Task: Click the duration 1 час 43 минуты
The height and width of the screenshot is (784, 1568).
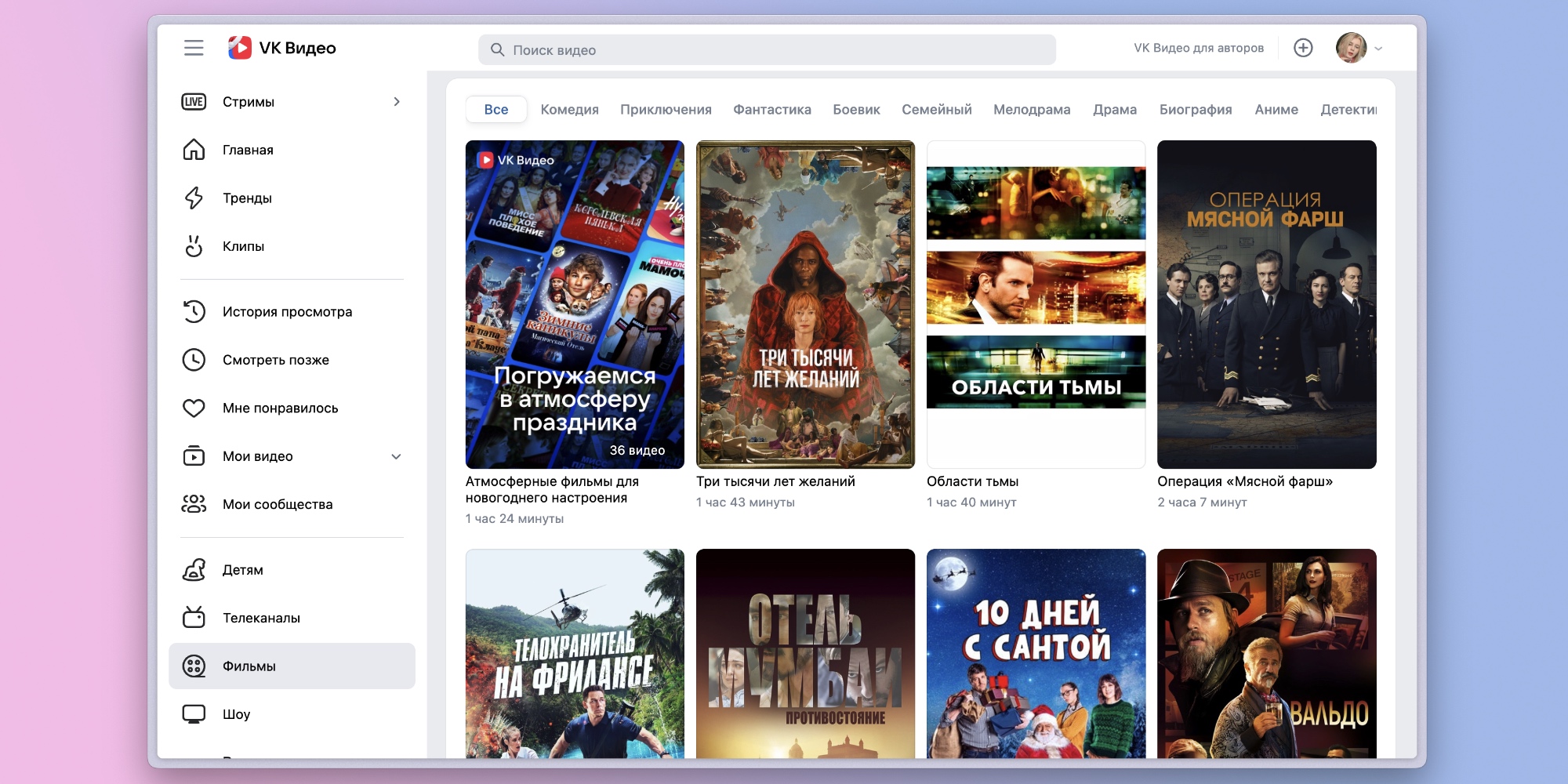Action: [746, 502]
